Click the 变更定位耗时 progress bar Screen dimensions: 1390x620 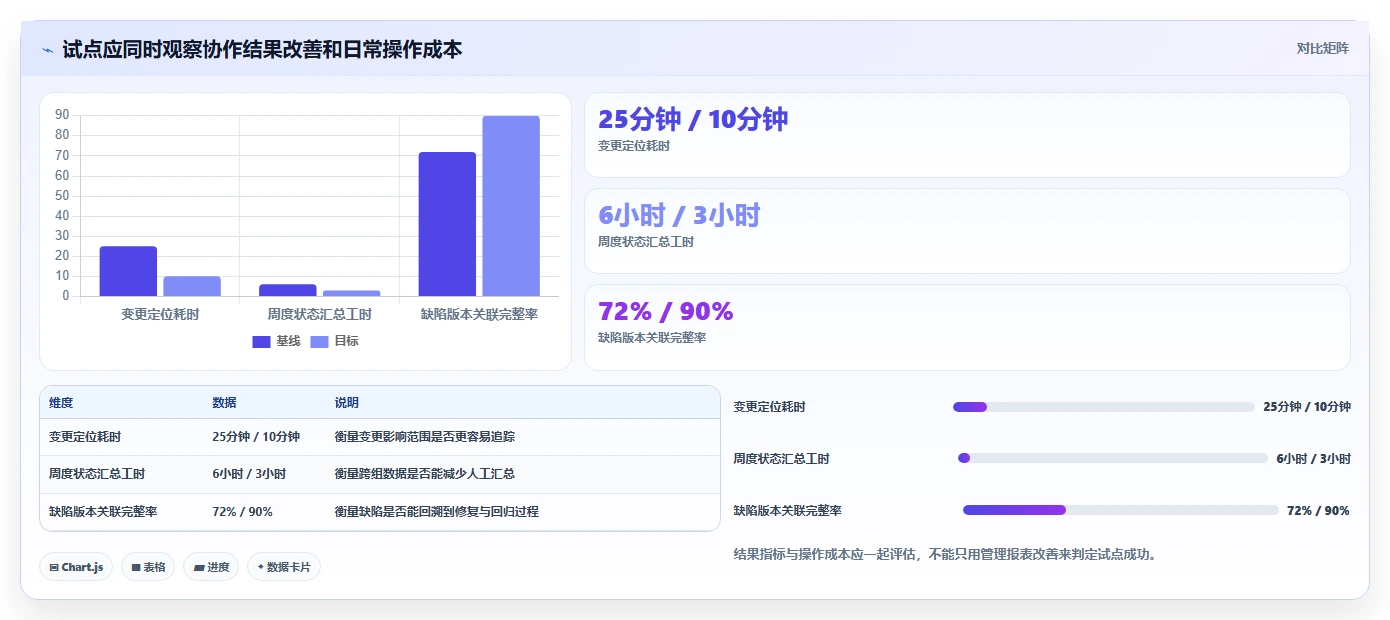[x=1103, y=407]
